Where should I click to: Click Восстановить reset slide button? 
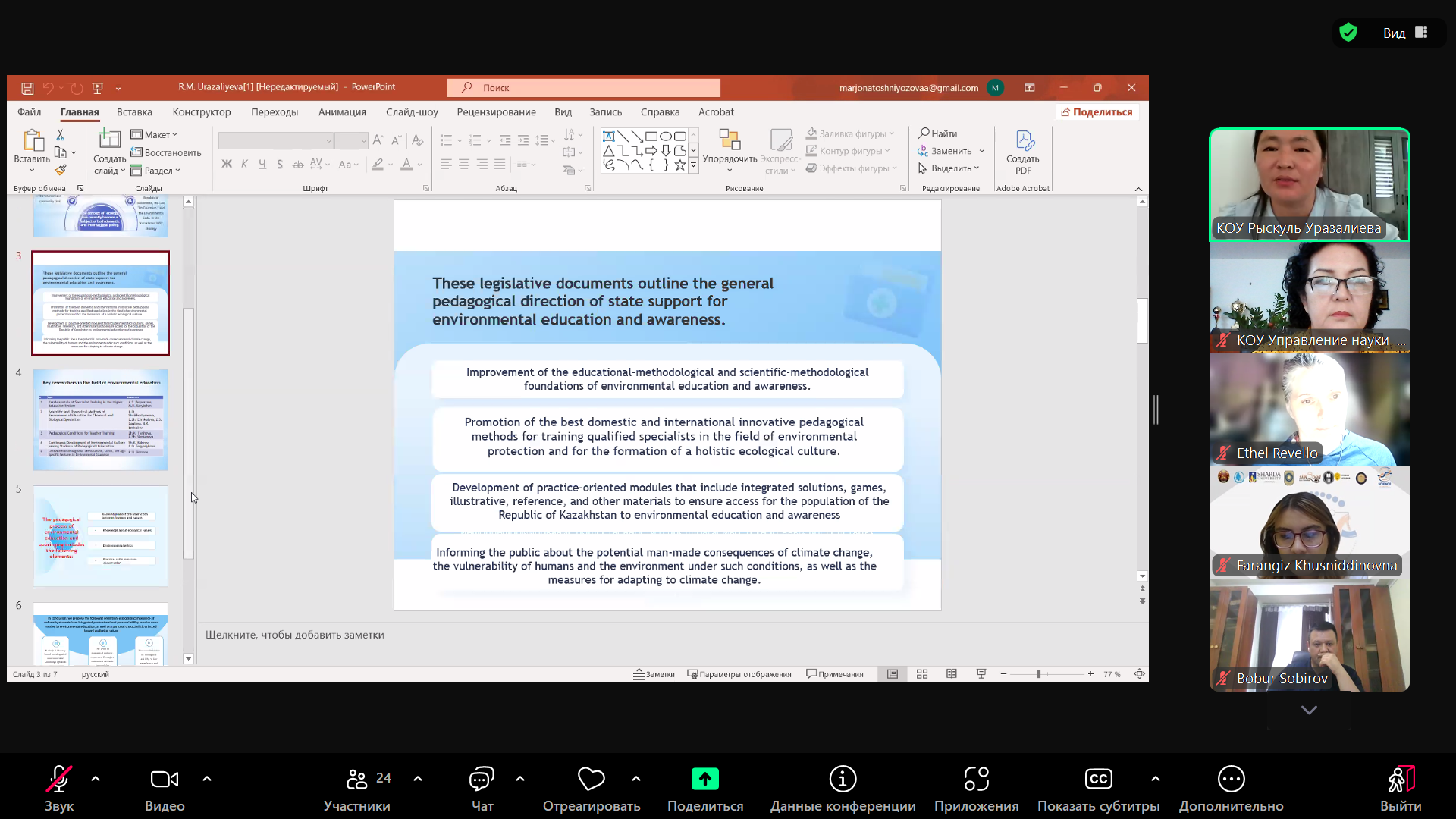(x=166, y=152)
